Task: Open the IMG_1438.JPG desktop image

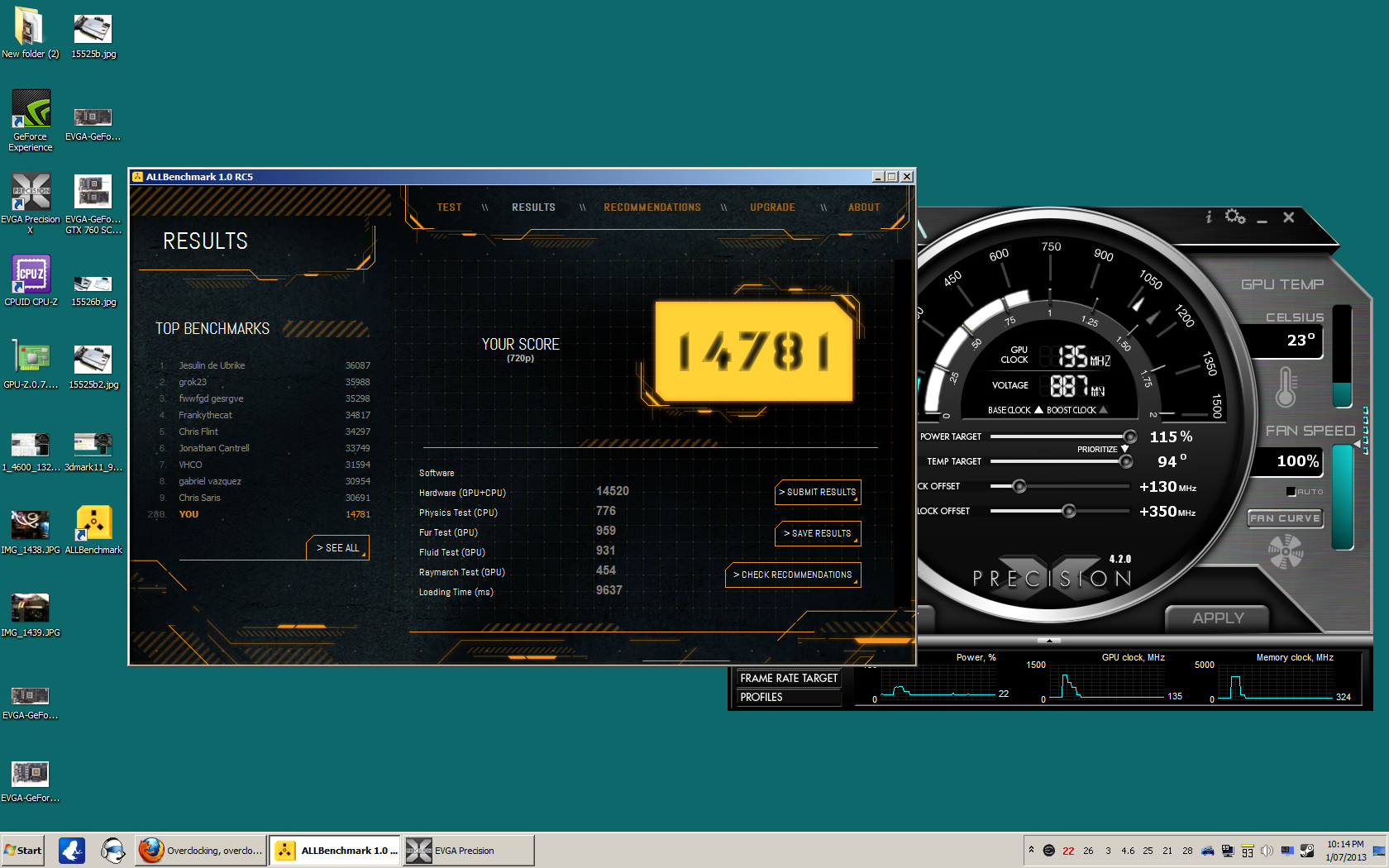Action: tap(31, 531)
